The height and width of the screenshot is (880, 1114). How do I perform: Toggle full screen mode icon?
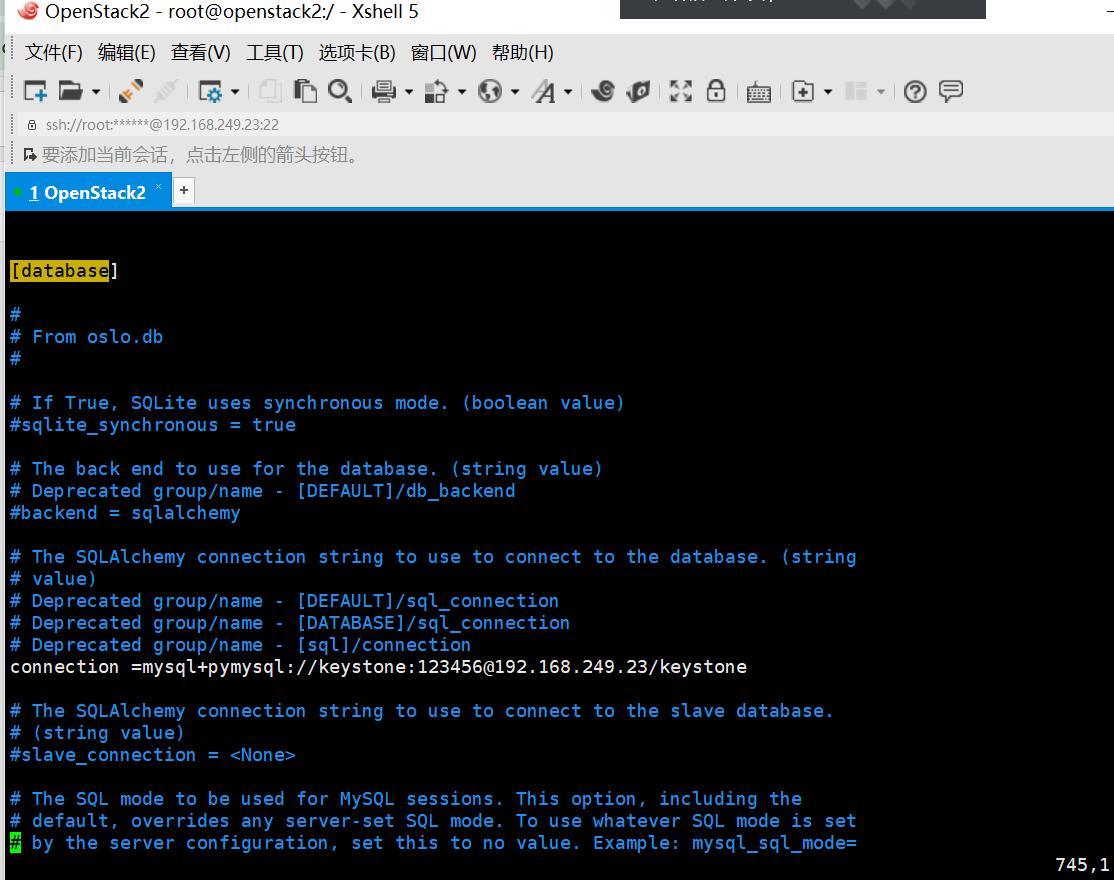tap(681, 92)
